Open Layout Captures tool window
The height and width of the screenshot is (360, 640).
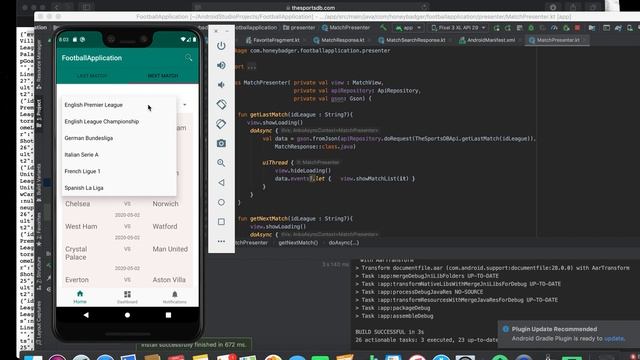(39, 324)
